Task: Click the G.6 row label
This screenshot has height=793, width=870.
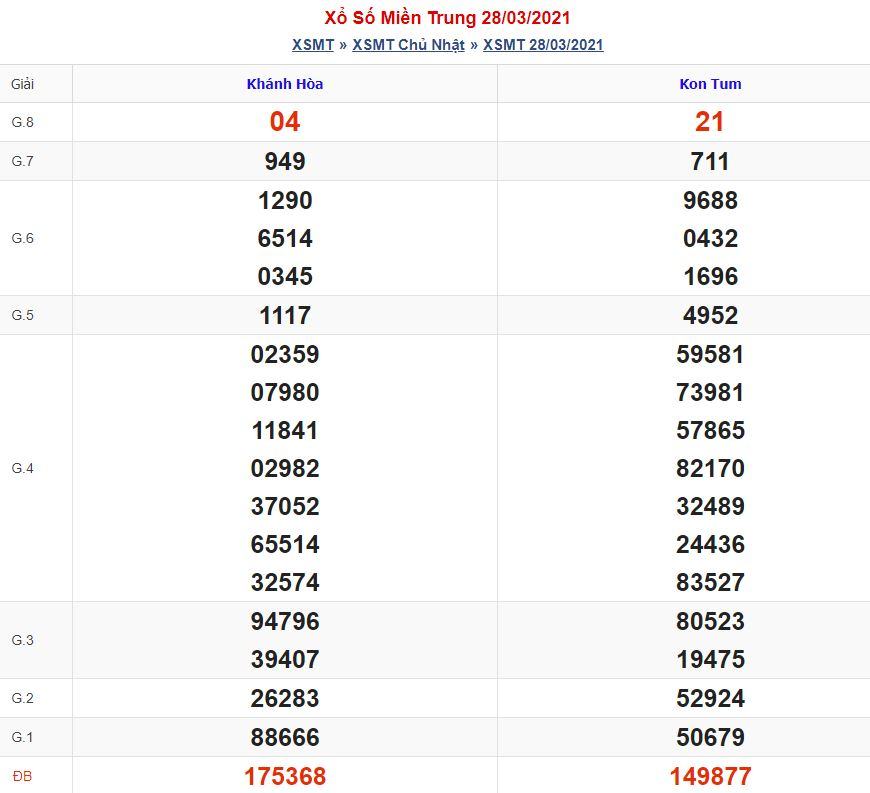Action: pyautogui.click(x=22, y=238)
